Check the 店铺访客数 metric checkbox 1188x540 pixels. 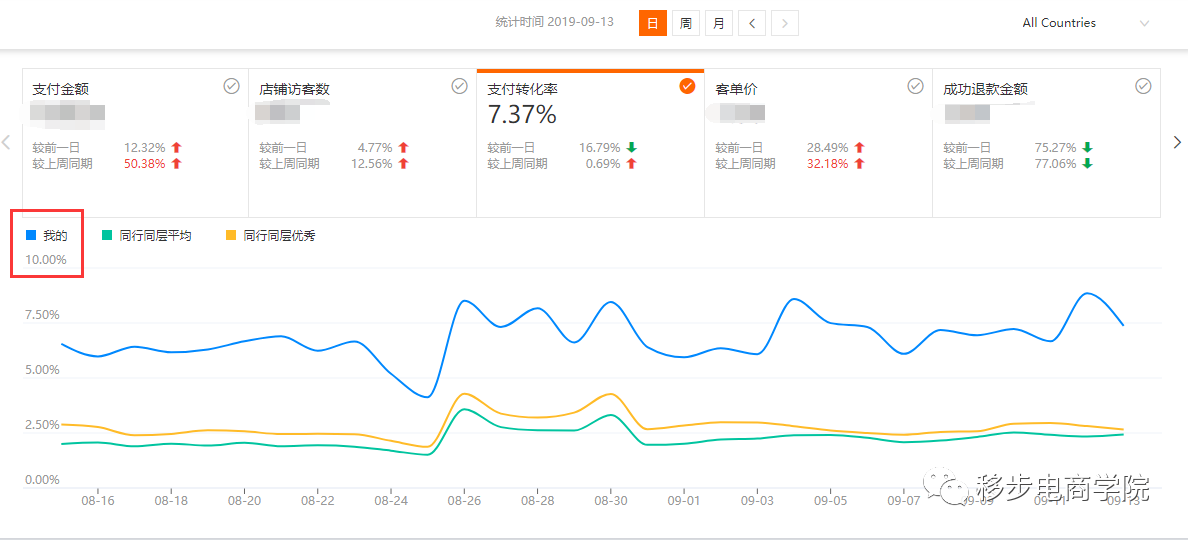tap(459, 87)
